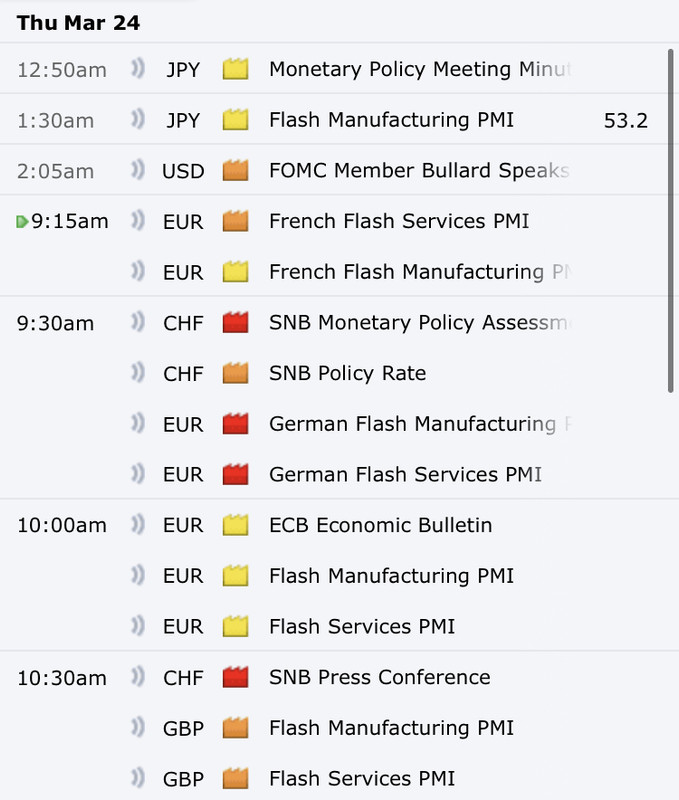The width and height of the screenshot is (679, 800).
Task: Click the 53.2 value for JPY Flash Manufacturing PMI
Action: click(625, 120)
